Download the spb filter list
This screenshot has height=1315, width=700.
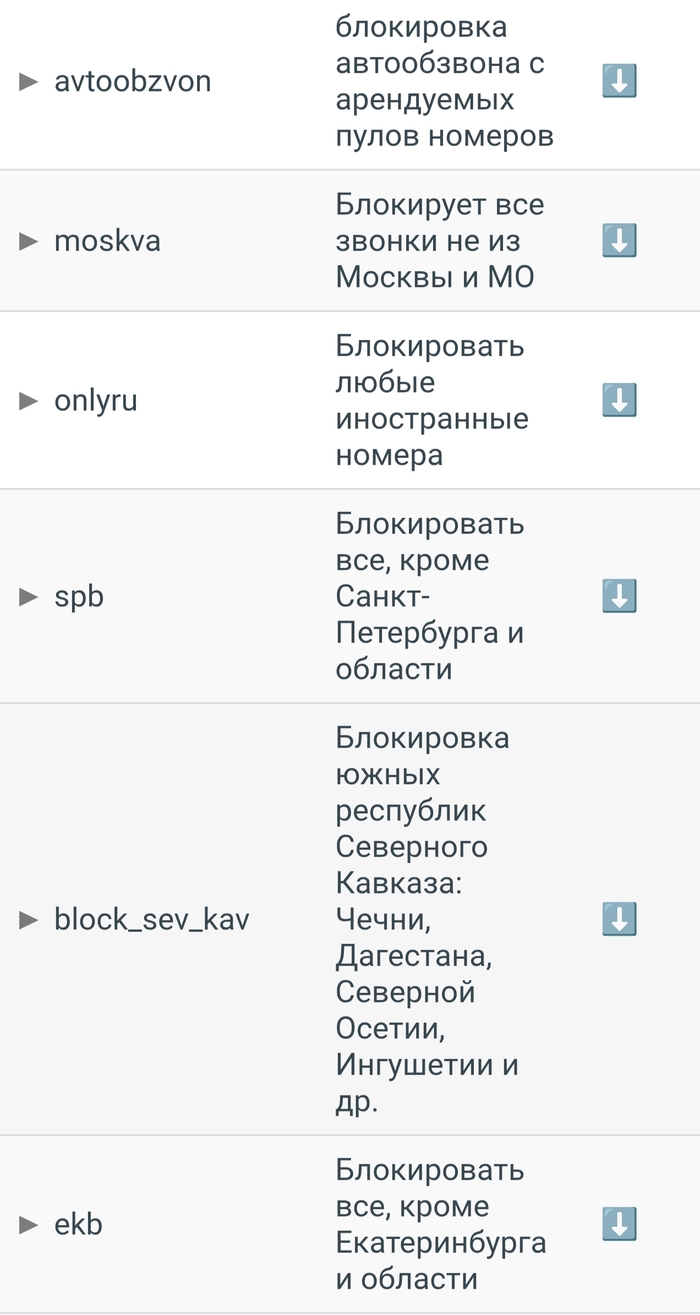click(619, 596)
